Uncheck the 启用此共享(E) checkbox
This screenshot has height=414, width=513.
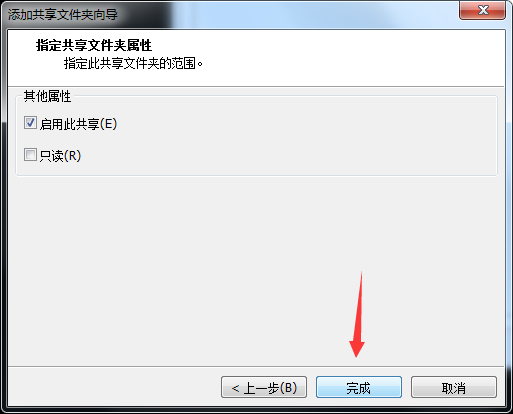coord(30,123)
